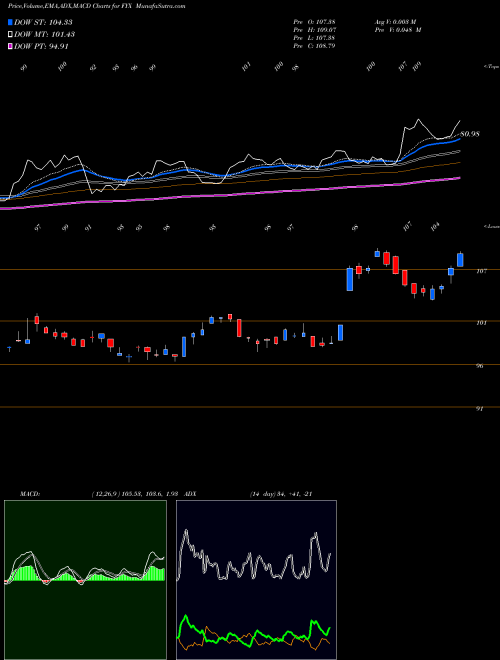The height and width of the screenshot is (660, 500).
Task: Click the chart title mentioning ManafaSutra.com
Action: [x=97, y=6]
